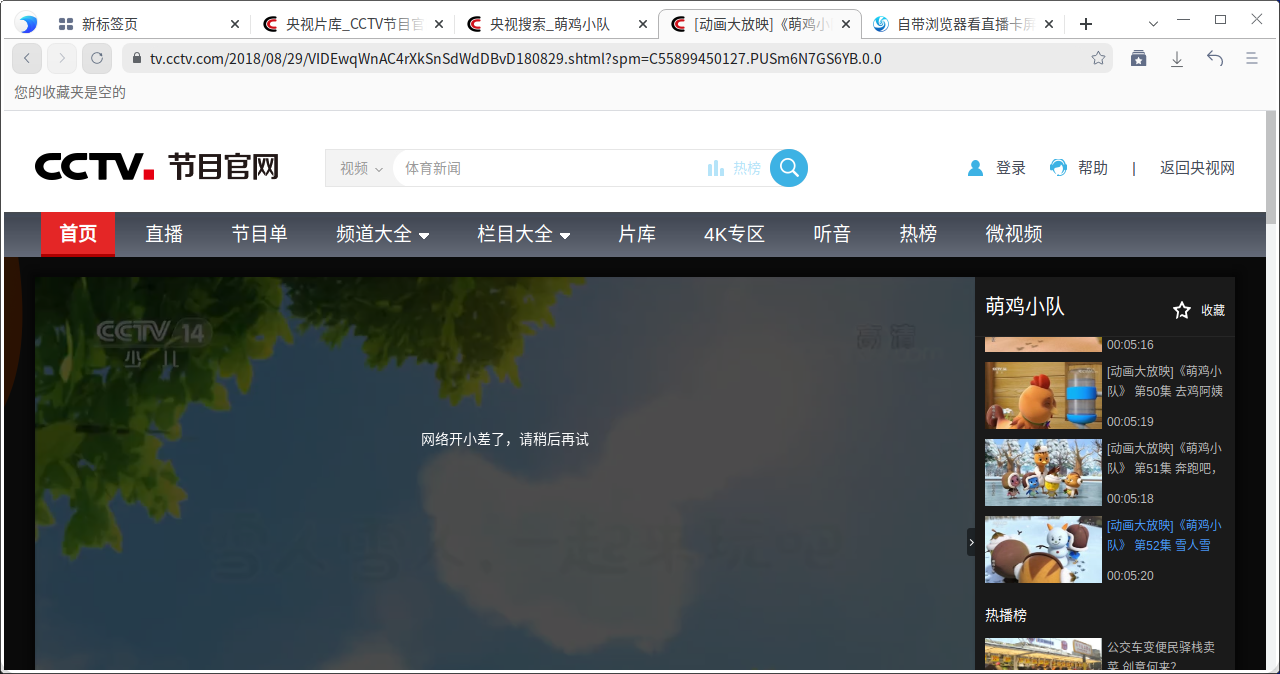Bookmark page with address bar star icon

1098,59
